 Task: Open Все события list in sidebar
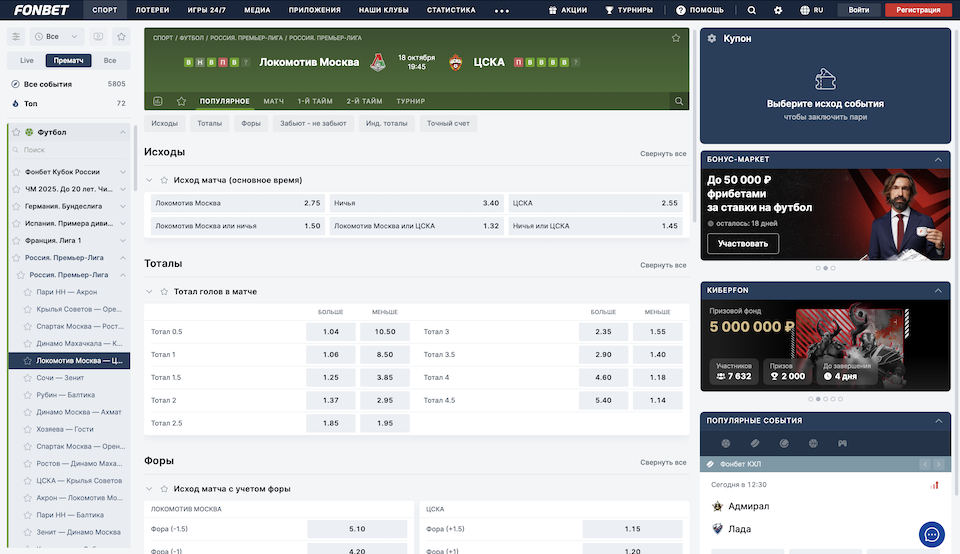[x=68, y=84]
